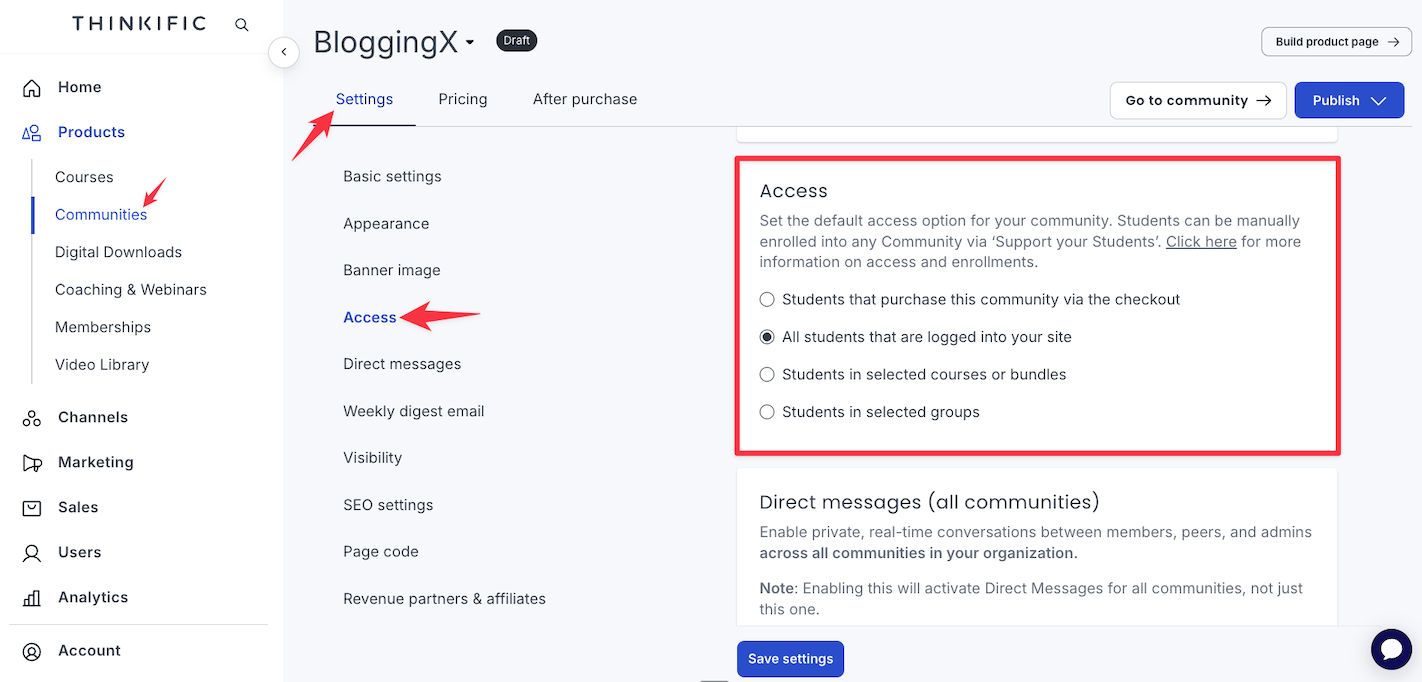Click the Home icon in the sidebar
Screen dimensions: 1422x682
(x=31, y=87)
